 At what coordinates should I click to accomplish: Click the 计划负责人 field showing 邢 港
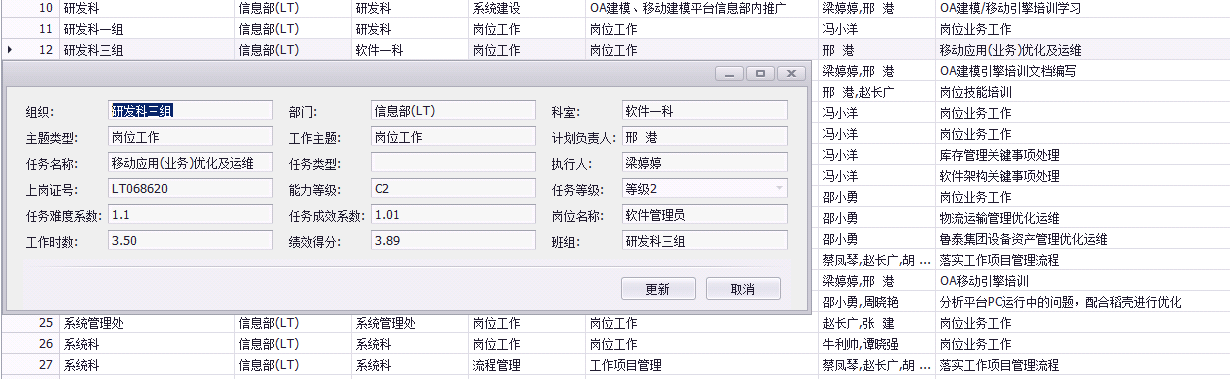point(705,136)
